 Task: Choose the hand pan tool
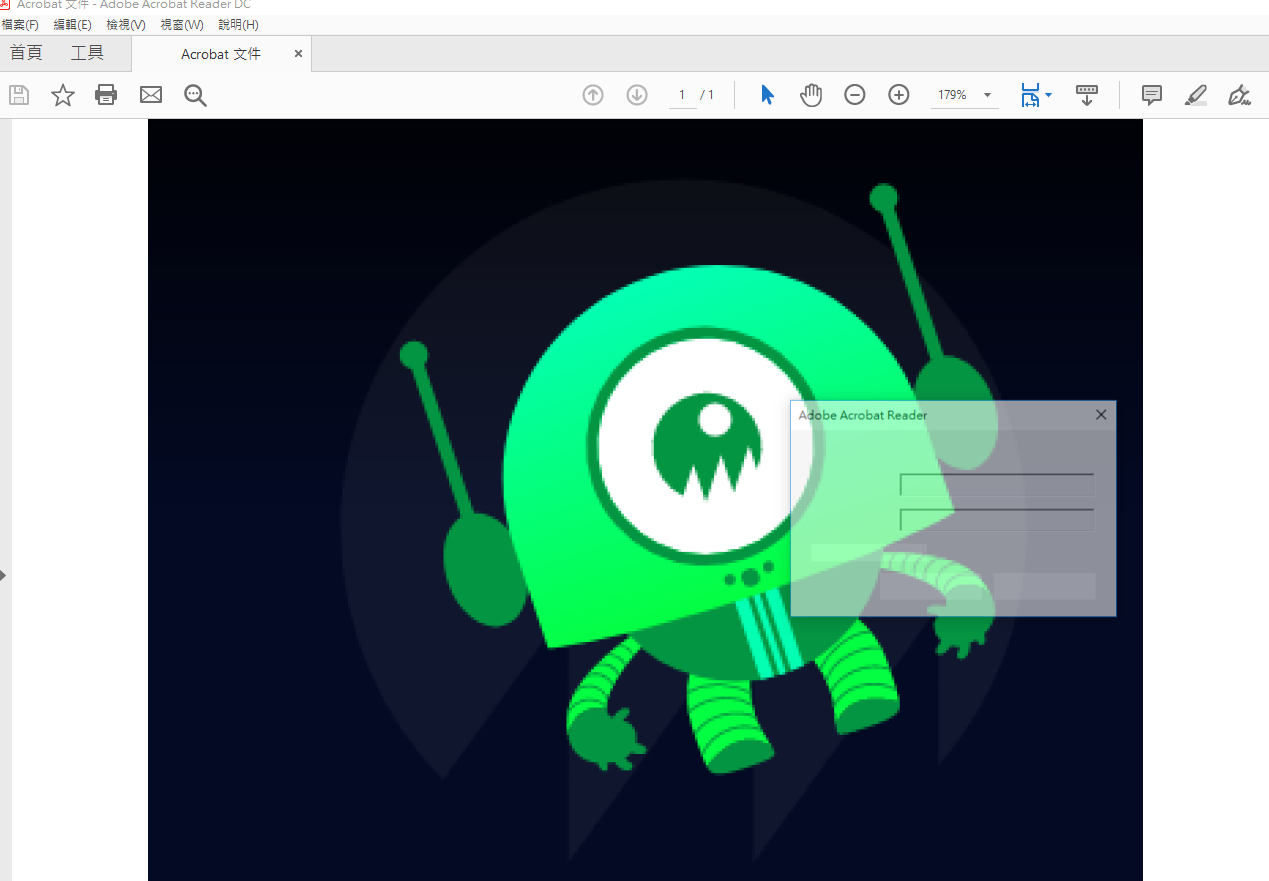pos(811,95)
